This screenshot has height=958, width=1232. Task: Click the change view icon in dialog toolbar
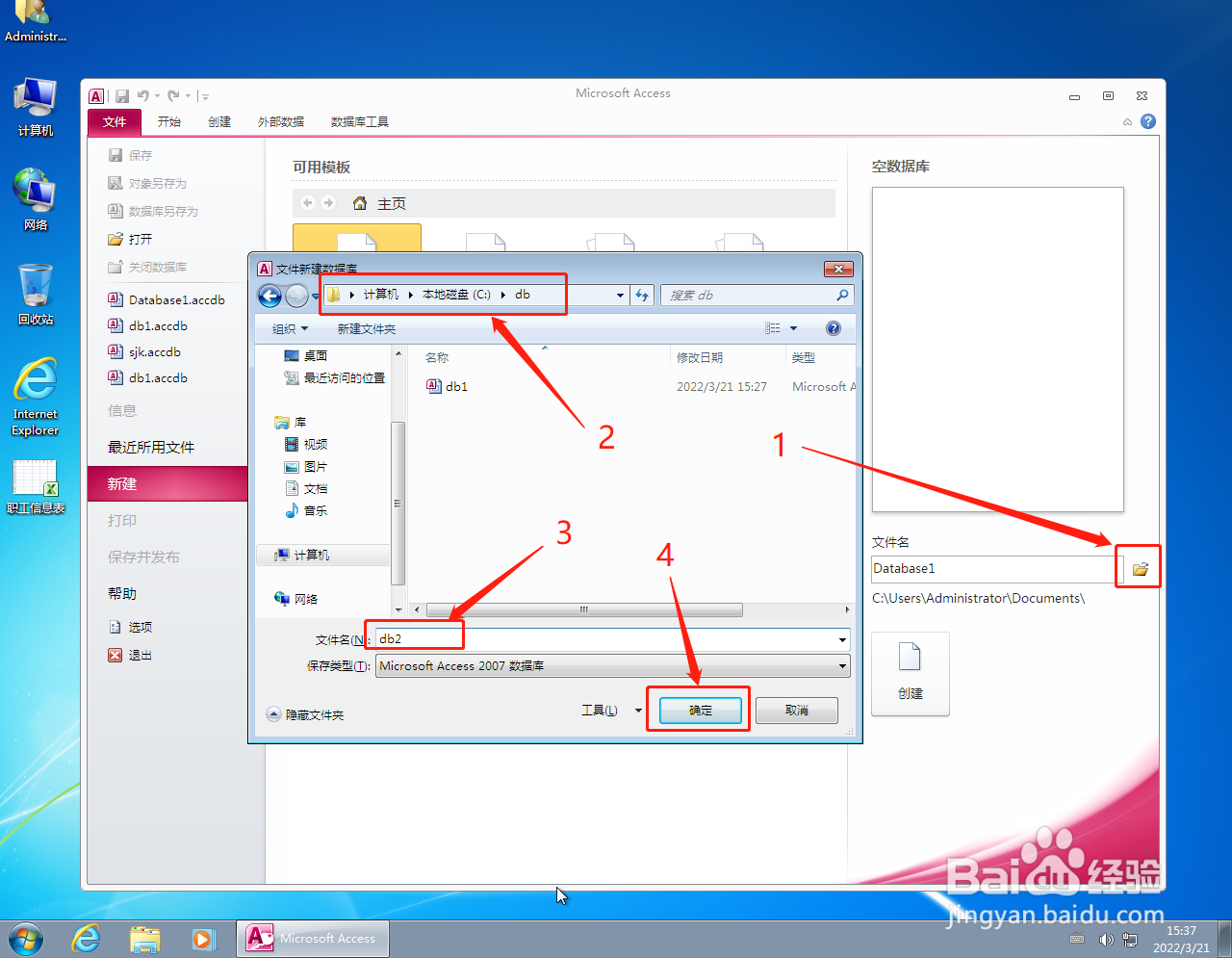(x=773, y=328)
